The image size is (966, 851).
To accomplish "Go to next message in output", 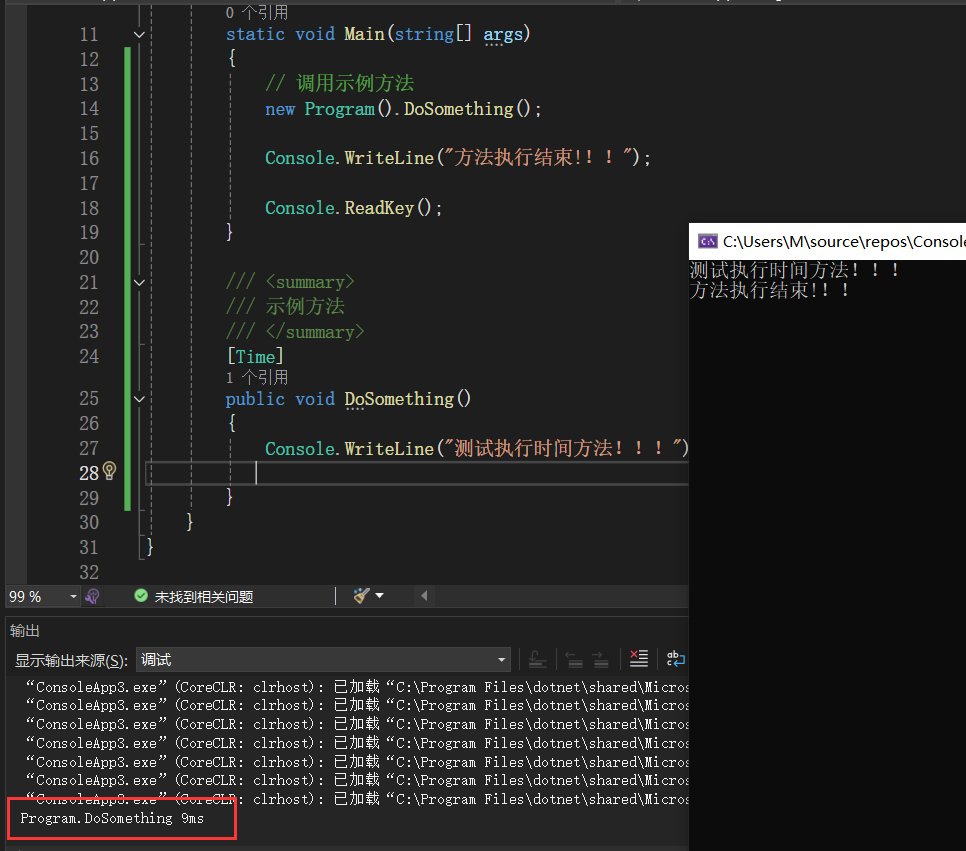I will 600,659.
